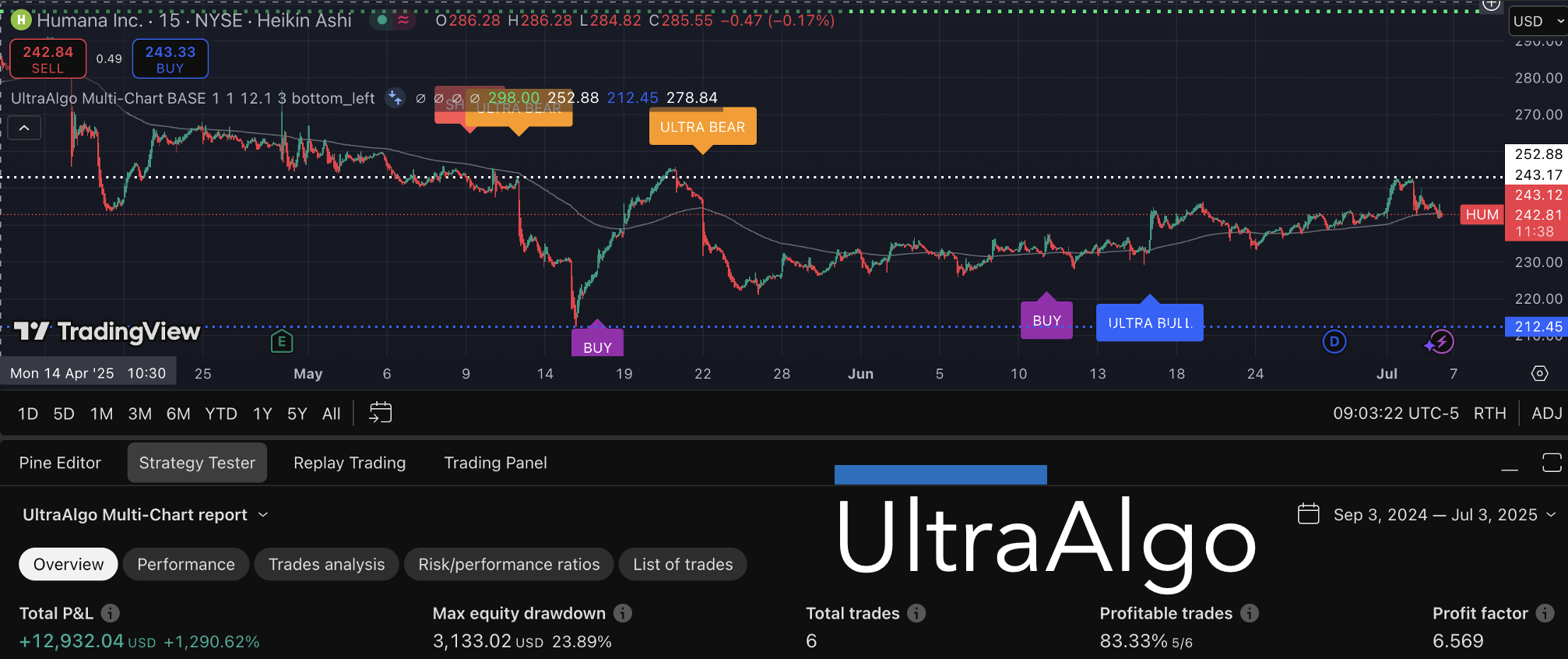Click the 242.84 SELL button

(x=47, y=59)
